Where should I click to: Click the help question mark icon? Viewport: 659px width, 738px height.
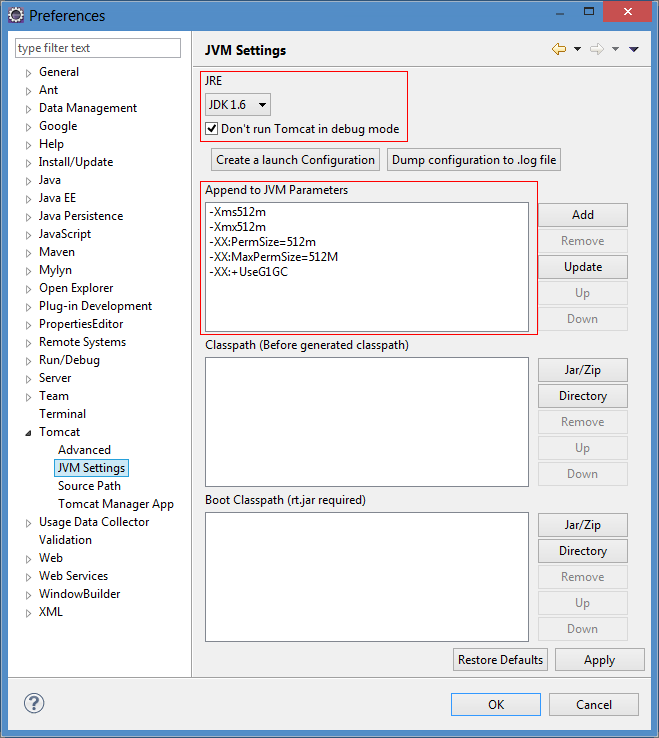pos(34,704)
